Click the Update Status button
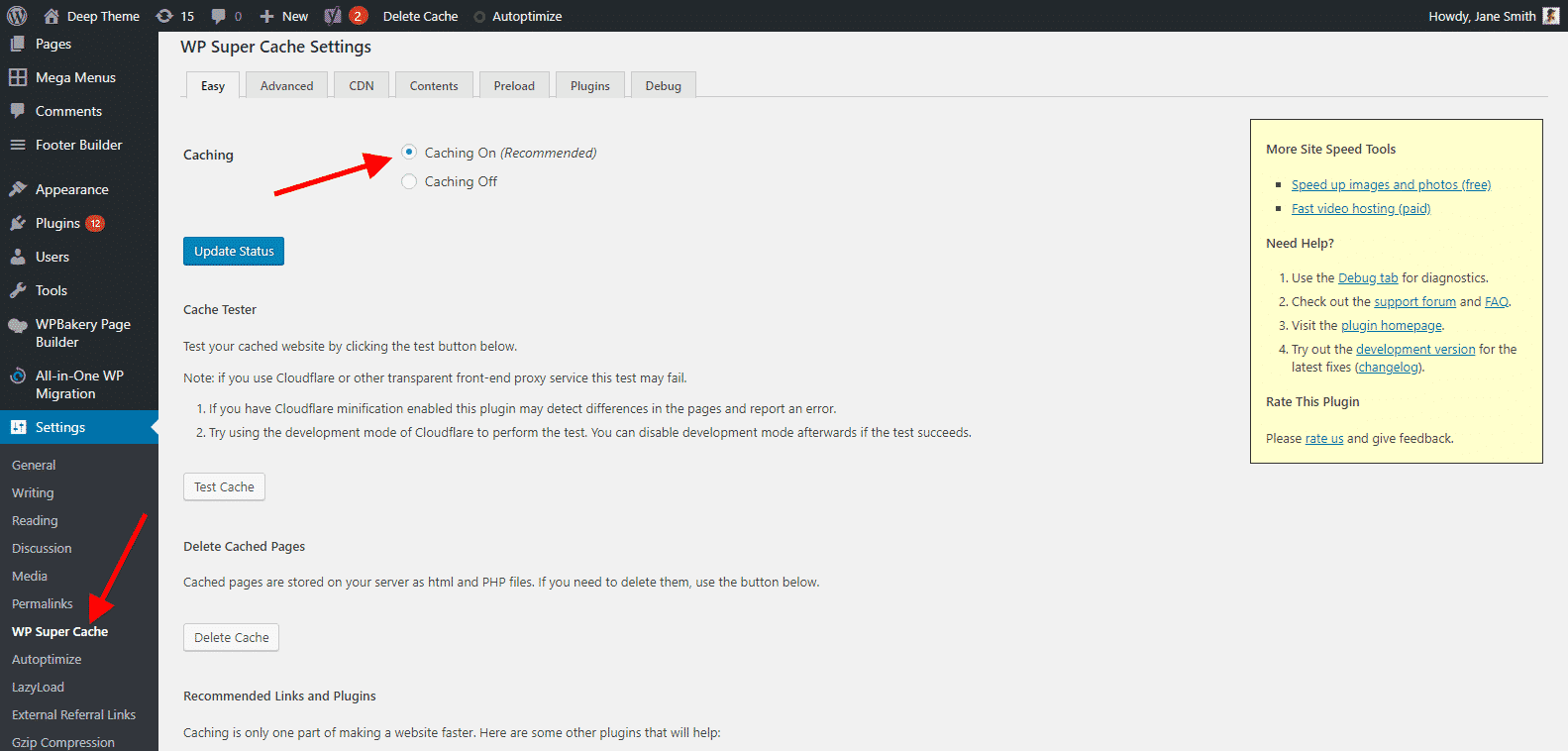Image resolution: width=1568 pixels, height=751 pixels. coord(234,251)
